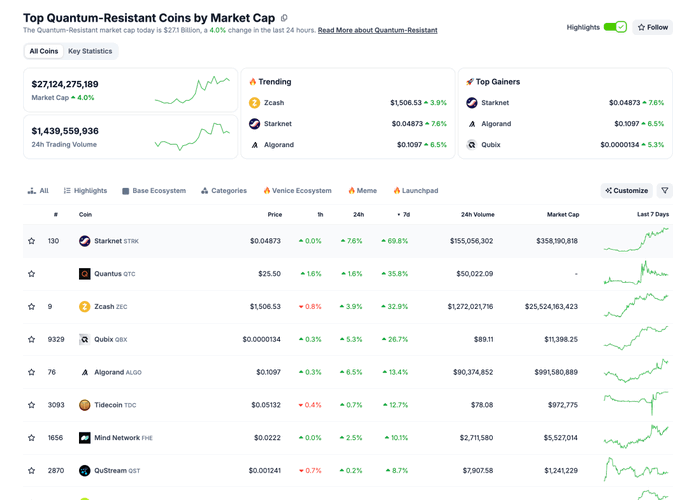
Task: Favorite Algorand with its star icon
Action: coord(31,372)
